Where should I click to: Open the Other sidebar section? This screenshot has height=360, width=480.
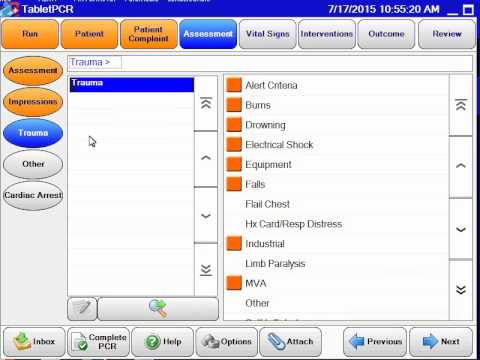coord(33,164)
